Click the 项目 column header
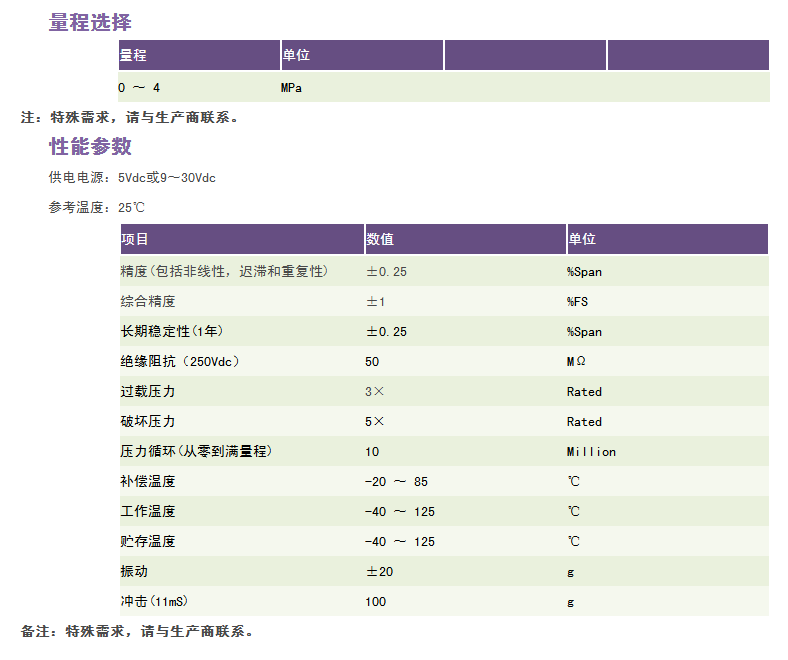 pos(135,239)
